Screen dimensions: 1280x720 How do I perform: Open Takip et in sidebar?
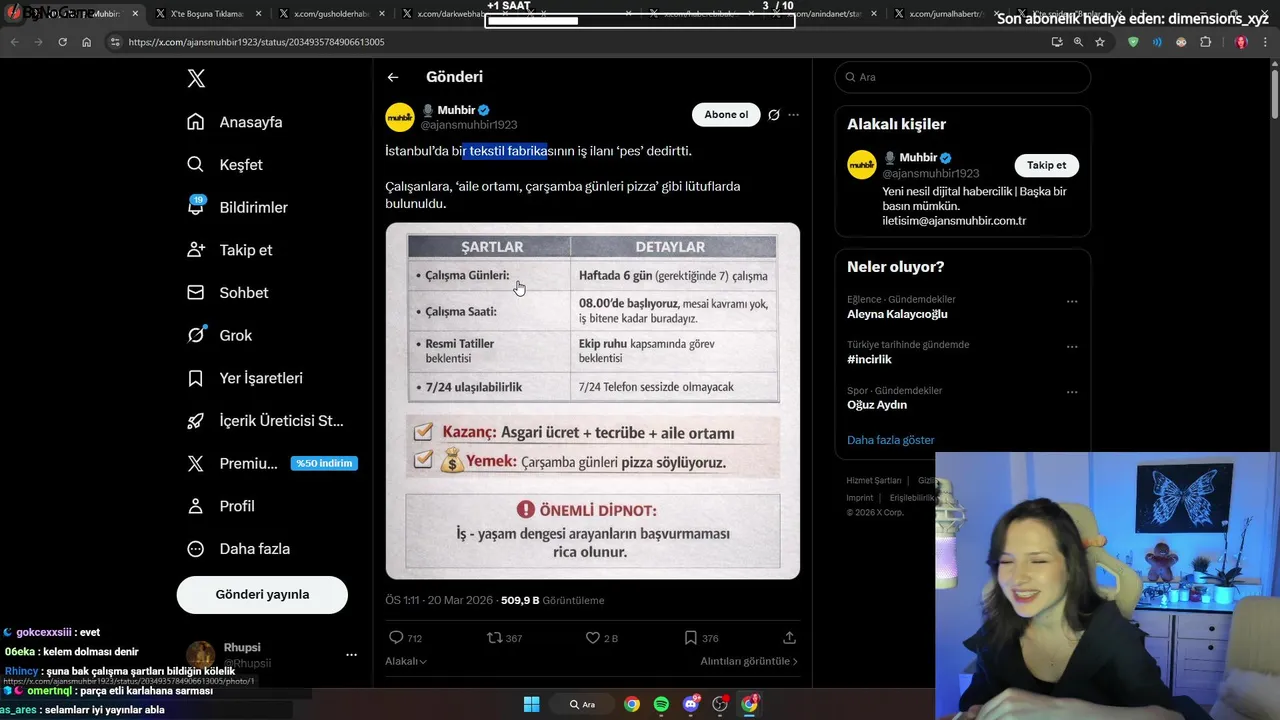point(229,250)
